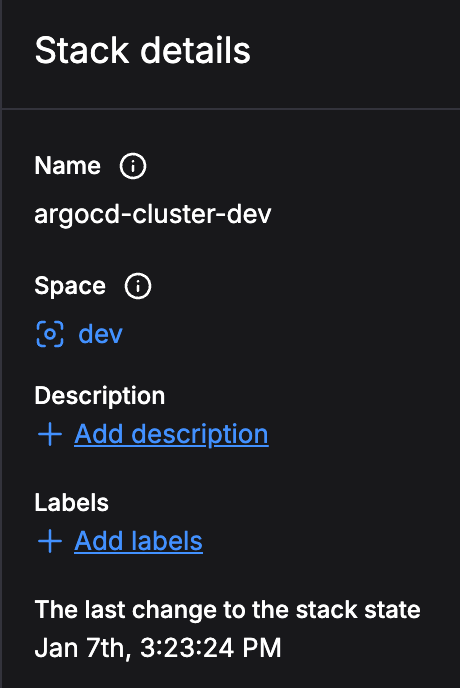Click the divider line under Stack details header
Image resolution: width=460 pixels, height=688 pixels.
click(x=231, y=108)
